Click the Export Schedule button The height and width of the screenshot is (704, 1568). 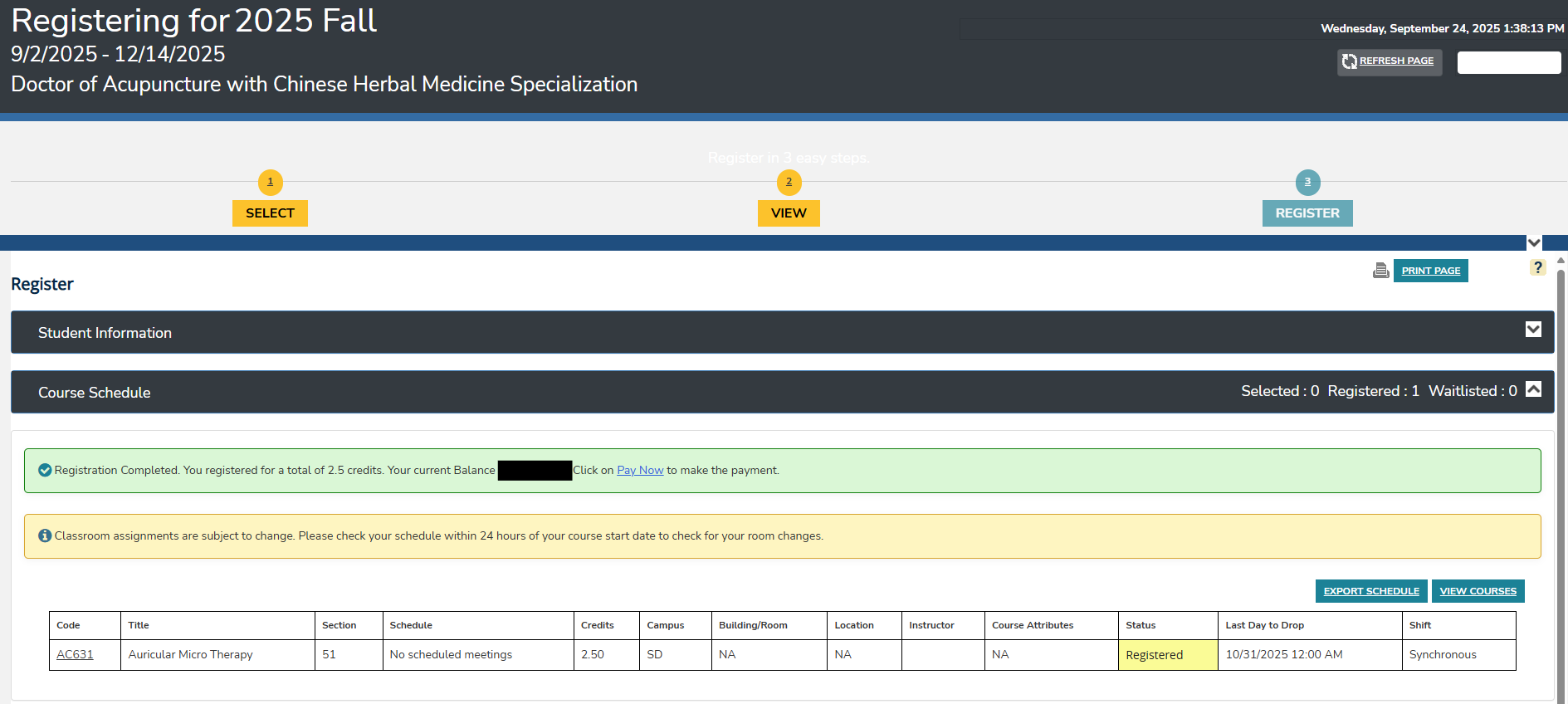point(1370,591)
